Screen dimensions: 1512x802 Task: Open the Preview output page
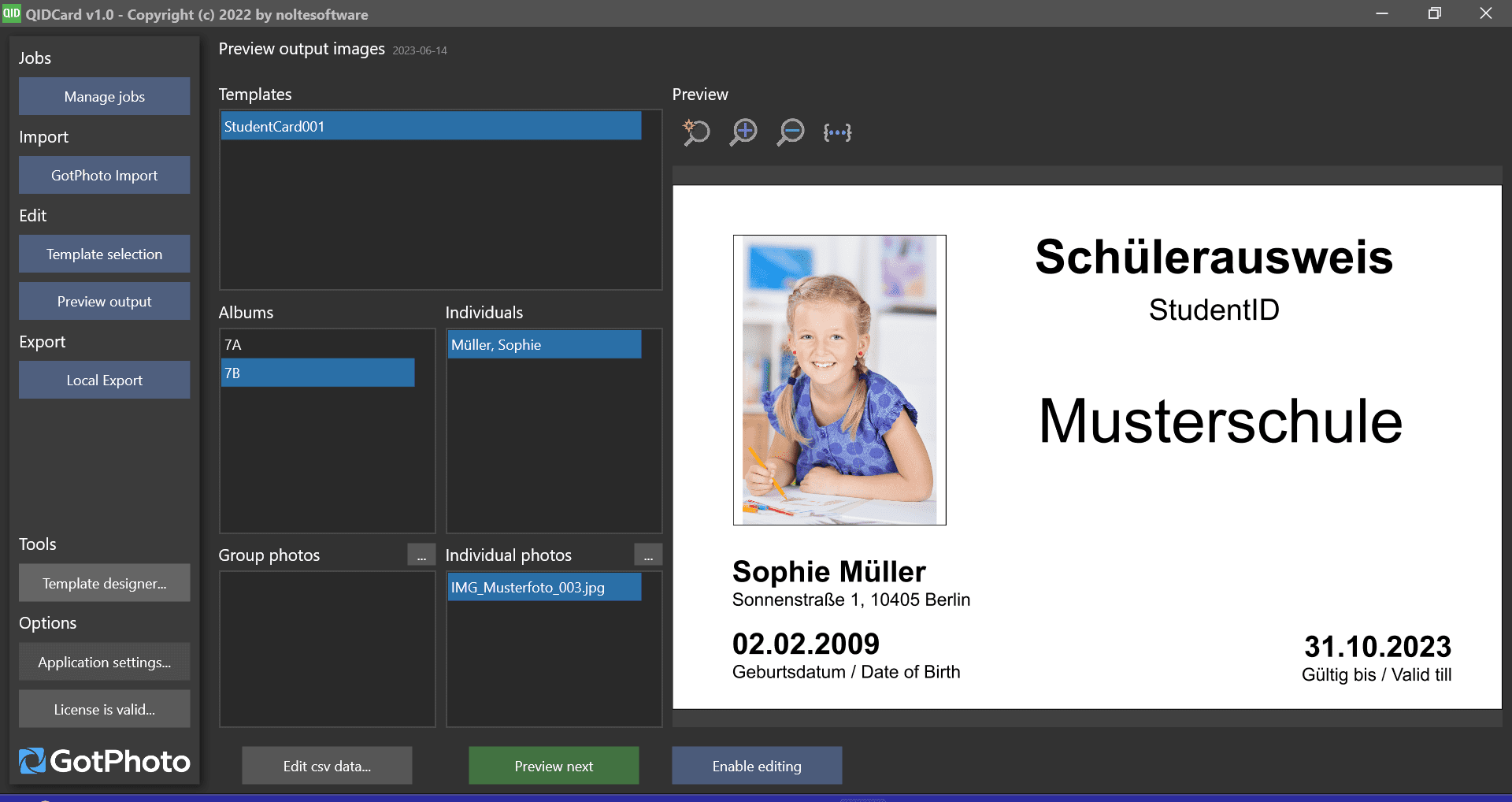tap(105, 301)
